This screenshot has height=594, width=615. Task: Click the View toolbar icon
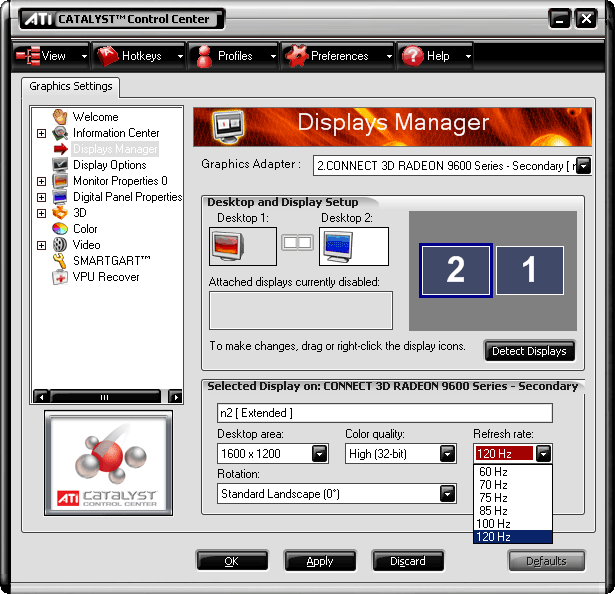coord(28,55)
